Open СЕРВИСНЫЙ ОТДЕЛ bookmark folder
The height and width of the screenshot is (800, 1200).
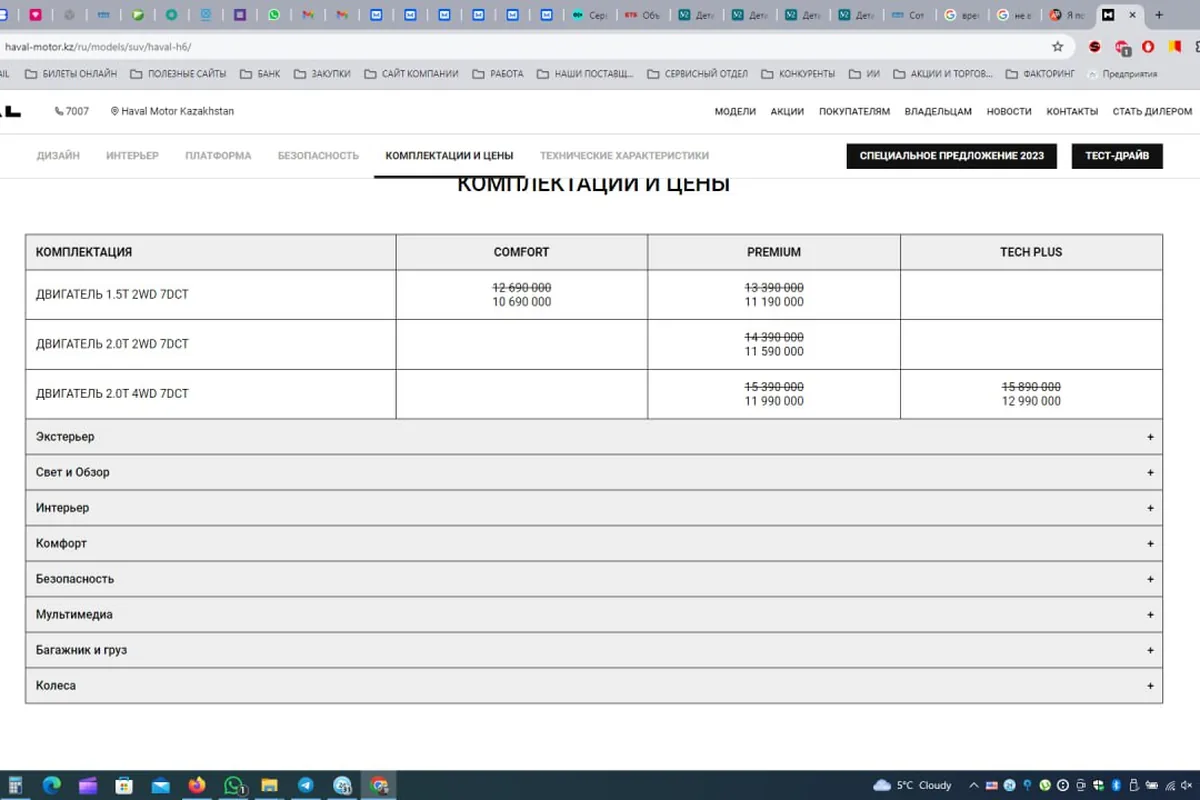(698, 74)
